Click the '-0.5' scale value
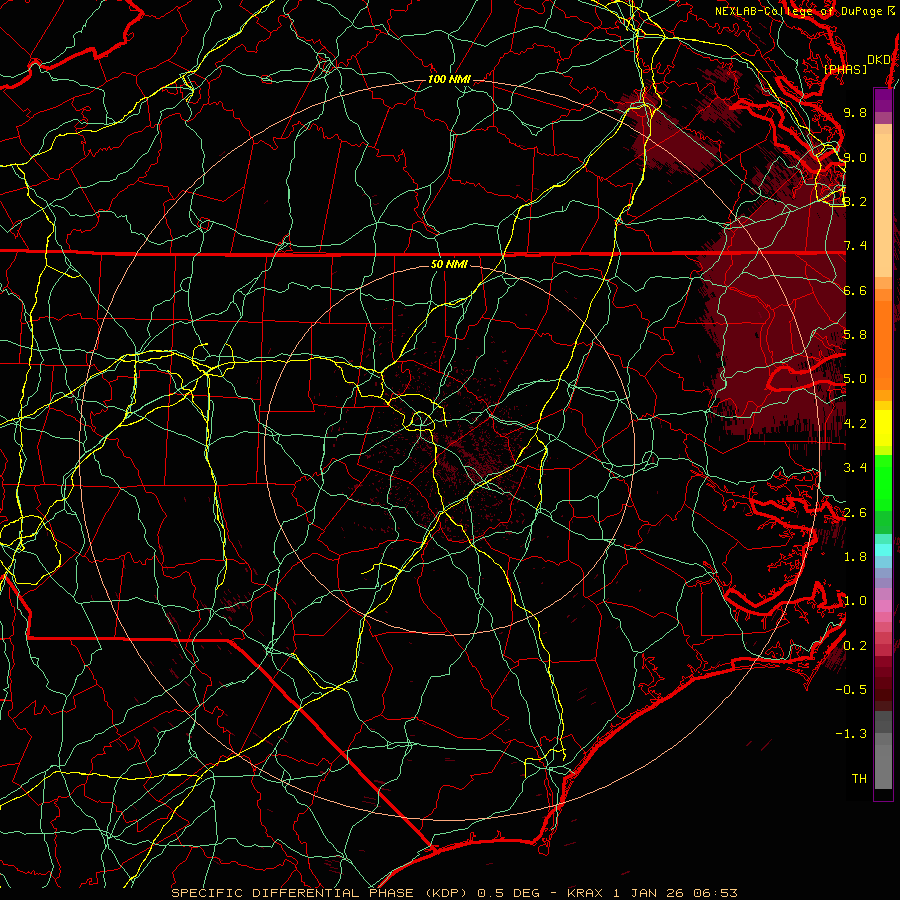This screenshot has height=900, width=900. point(851,690)
